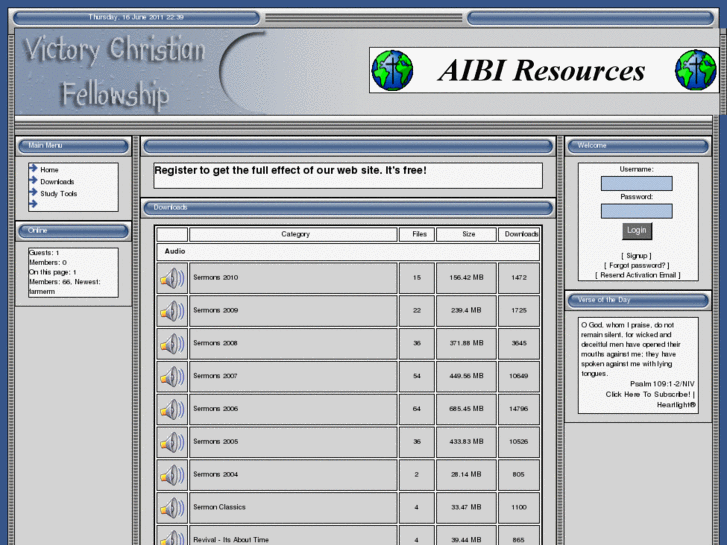Click the 685.45 MB size cell
The image size is (727, 545).
pyautogui.click(x=466, y=409)
